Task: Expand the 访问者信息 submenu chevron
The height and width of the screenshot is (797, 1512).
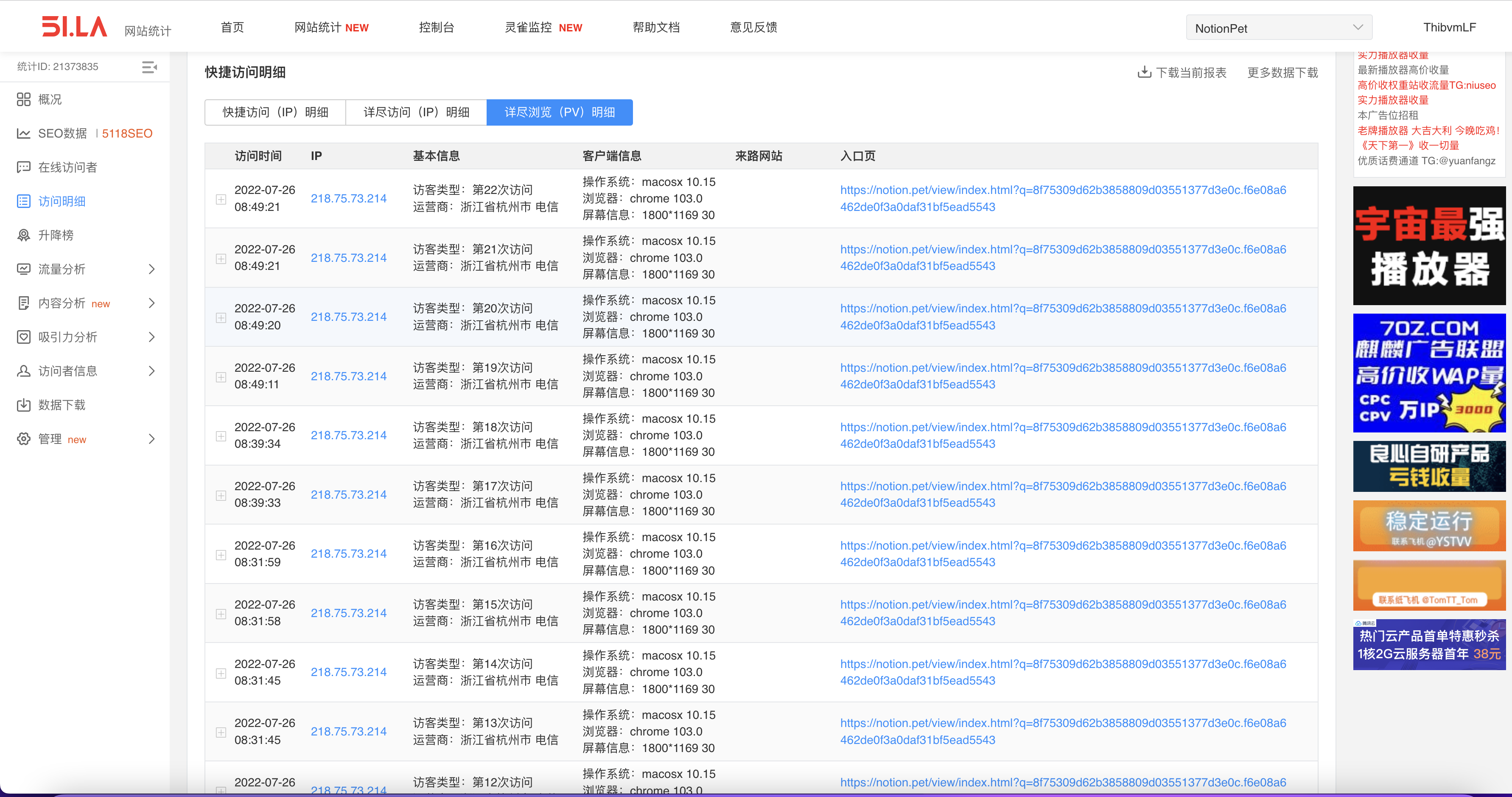Action: pos(151,371)
